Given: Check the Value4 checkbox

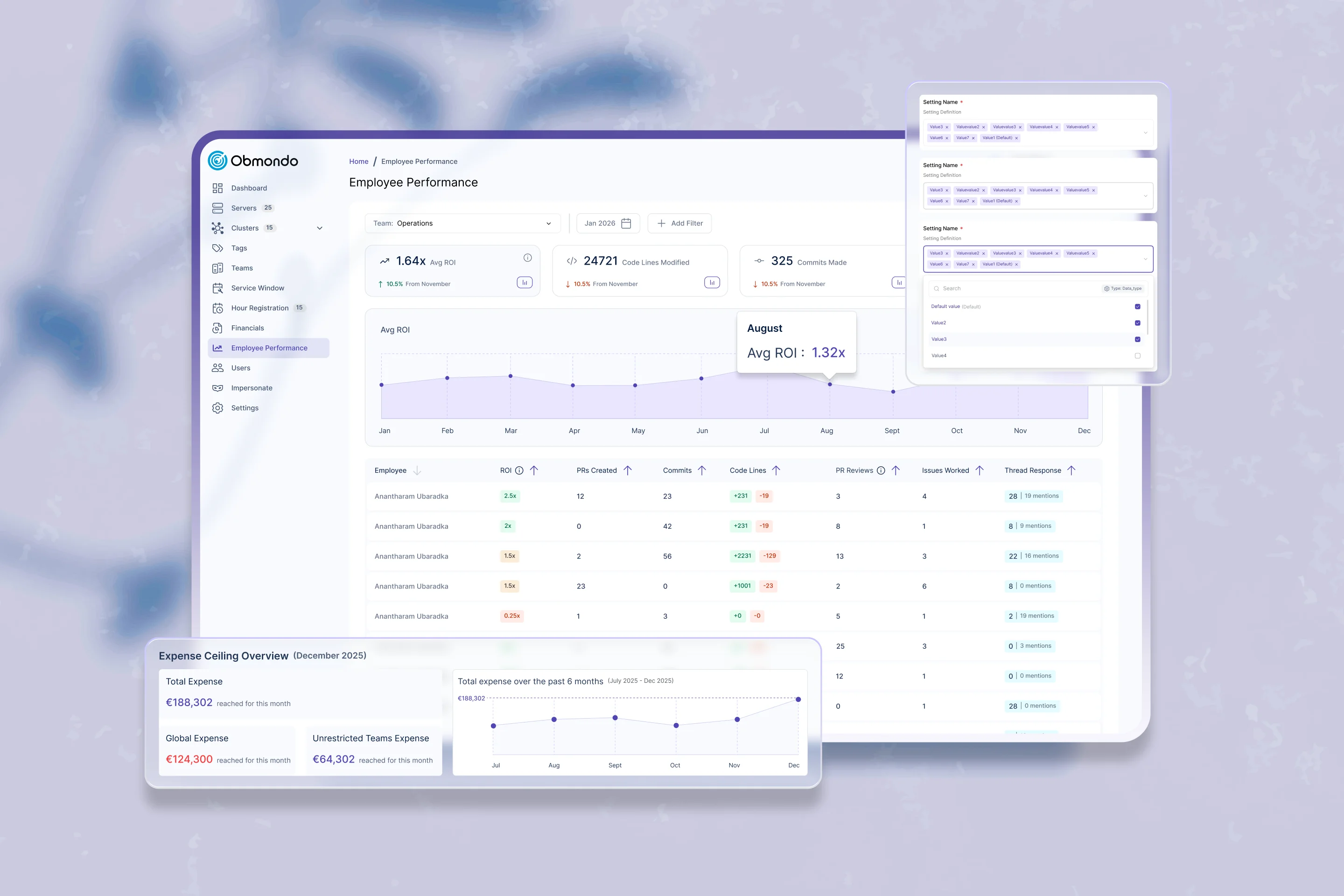Looking at the screenshot, I should pyautogui.click(x=1137, y=356).
